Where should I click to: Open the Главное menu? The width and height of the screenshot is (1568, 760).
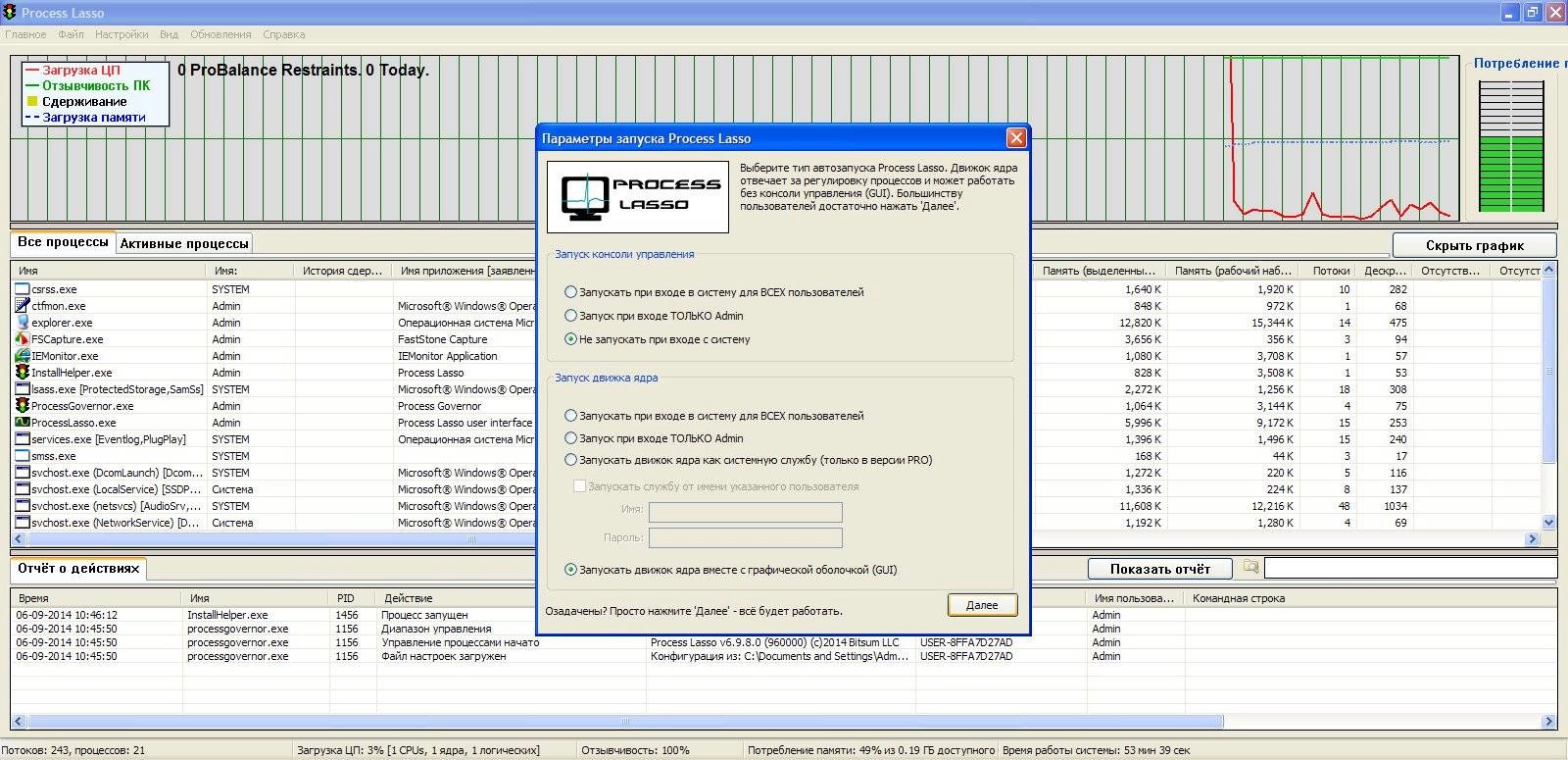tap(25, 34)
